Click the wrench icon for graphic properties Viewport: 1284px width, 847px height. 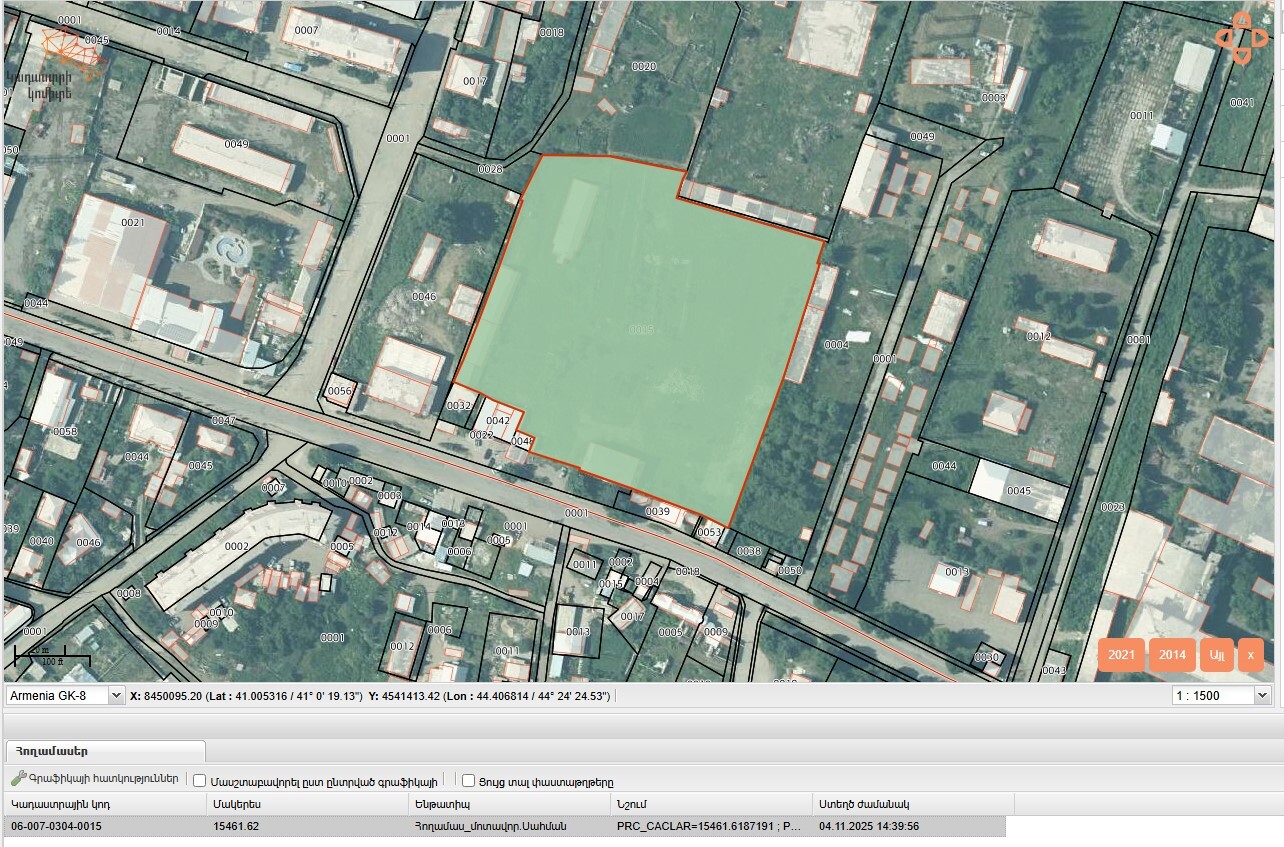point(17,778)
